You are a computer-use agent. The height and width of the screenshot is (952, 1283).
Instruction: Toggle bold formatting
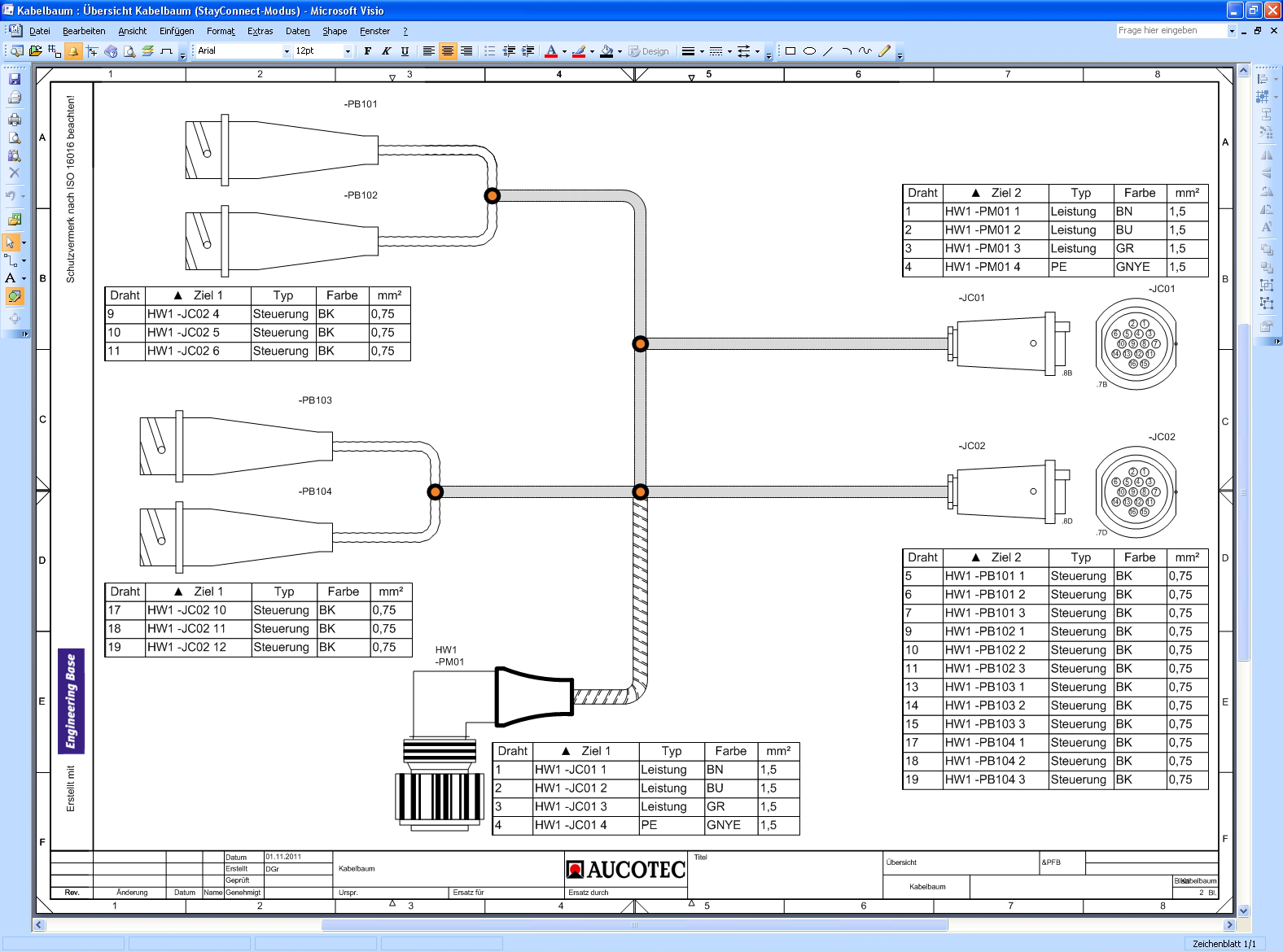tap(368, 51)
